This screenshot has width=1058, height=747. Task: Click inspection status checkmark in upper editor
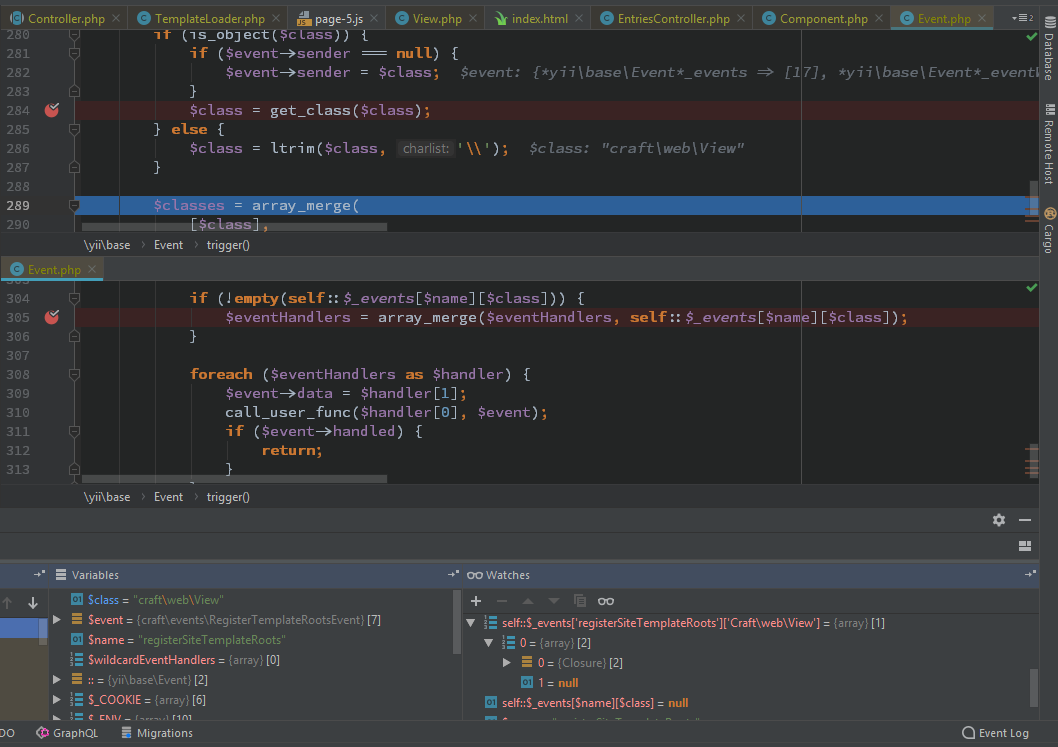[1032, 36]
